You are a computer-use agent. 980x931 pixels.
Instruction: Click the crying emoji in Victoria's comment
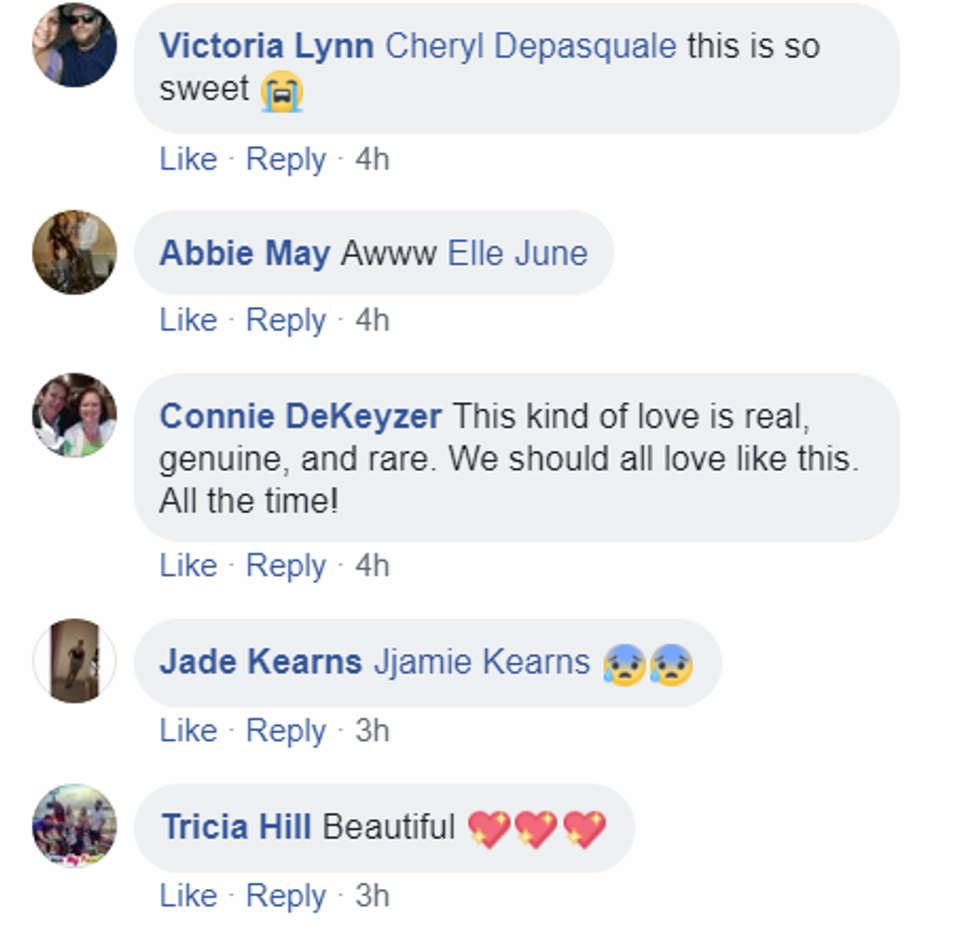tap(281, 91)
